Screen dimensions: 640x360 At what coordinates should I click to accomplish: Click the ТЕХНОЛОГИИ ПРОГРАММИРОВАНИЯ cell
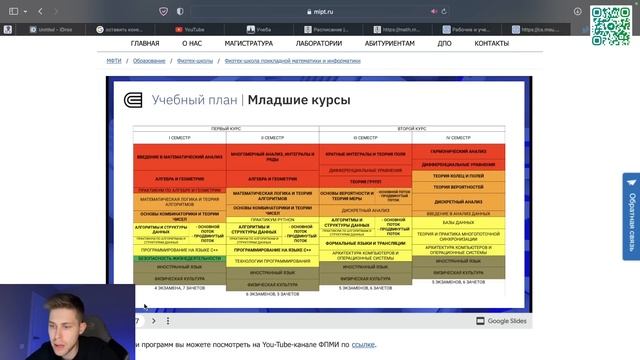pyautogui.click(x=273, y=261)
